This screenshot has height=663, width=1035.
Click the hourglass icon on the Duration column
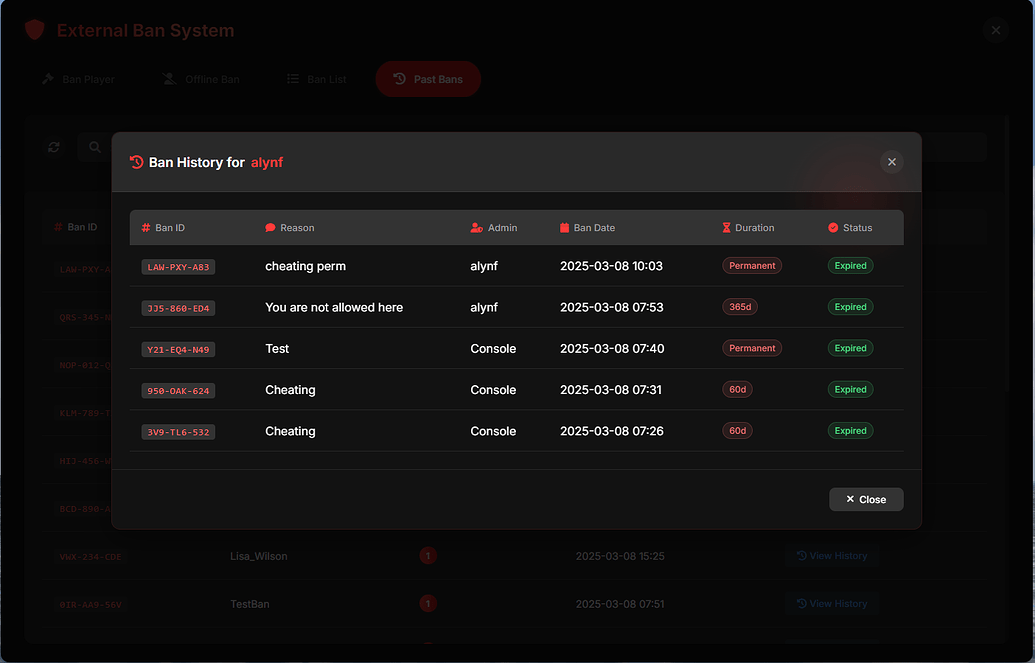point(726,227)
